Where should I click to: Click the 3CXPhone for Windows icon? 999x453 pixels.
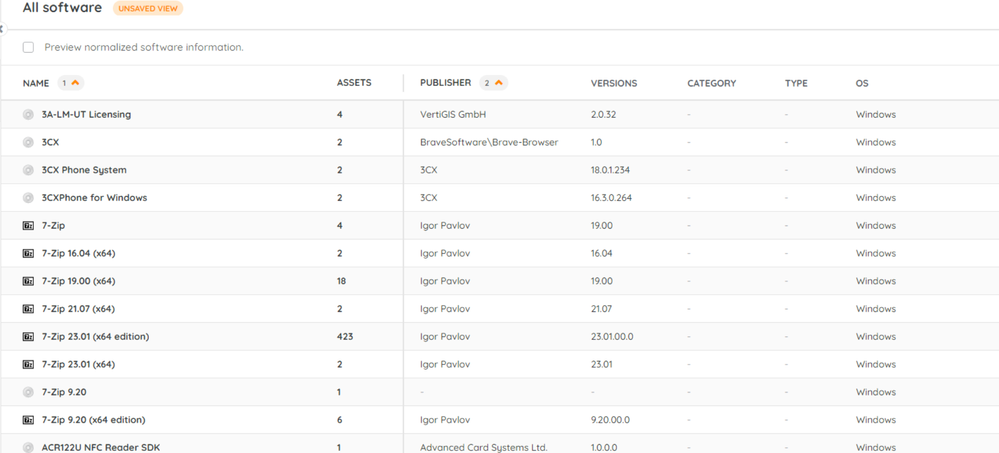pos(28,198)
